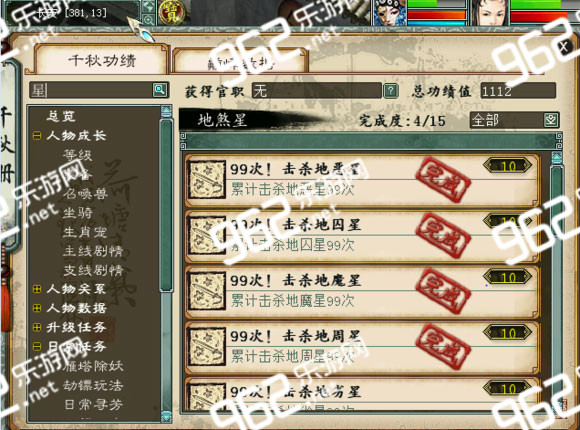The image size is (580, 430).
Task: Open the 全部 filter dropdown
Action: (x=551, y=120)
